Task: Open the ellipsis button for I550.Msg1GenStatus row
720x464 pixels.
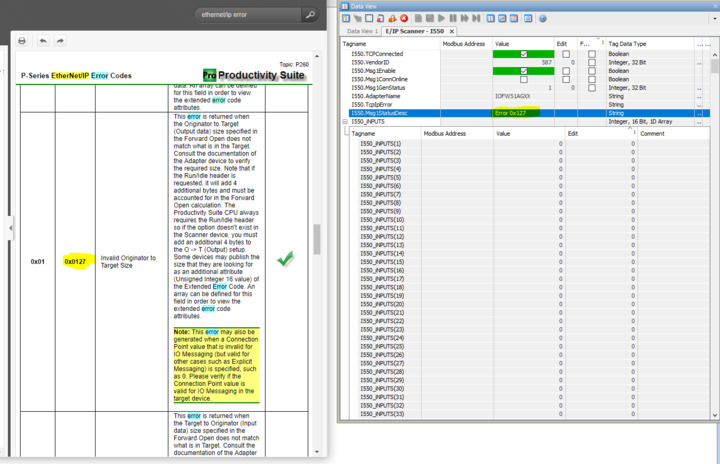Action: 699,88
